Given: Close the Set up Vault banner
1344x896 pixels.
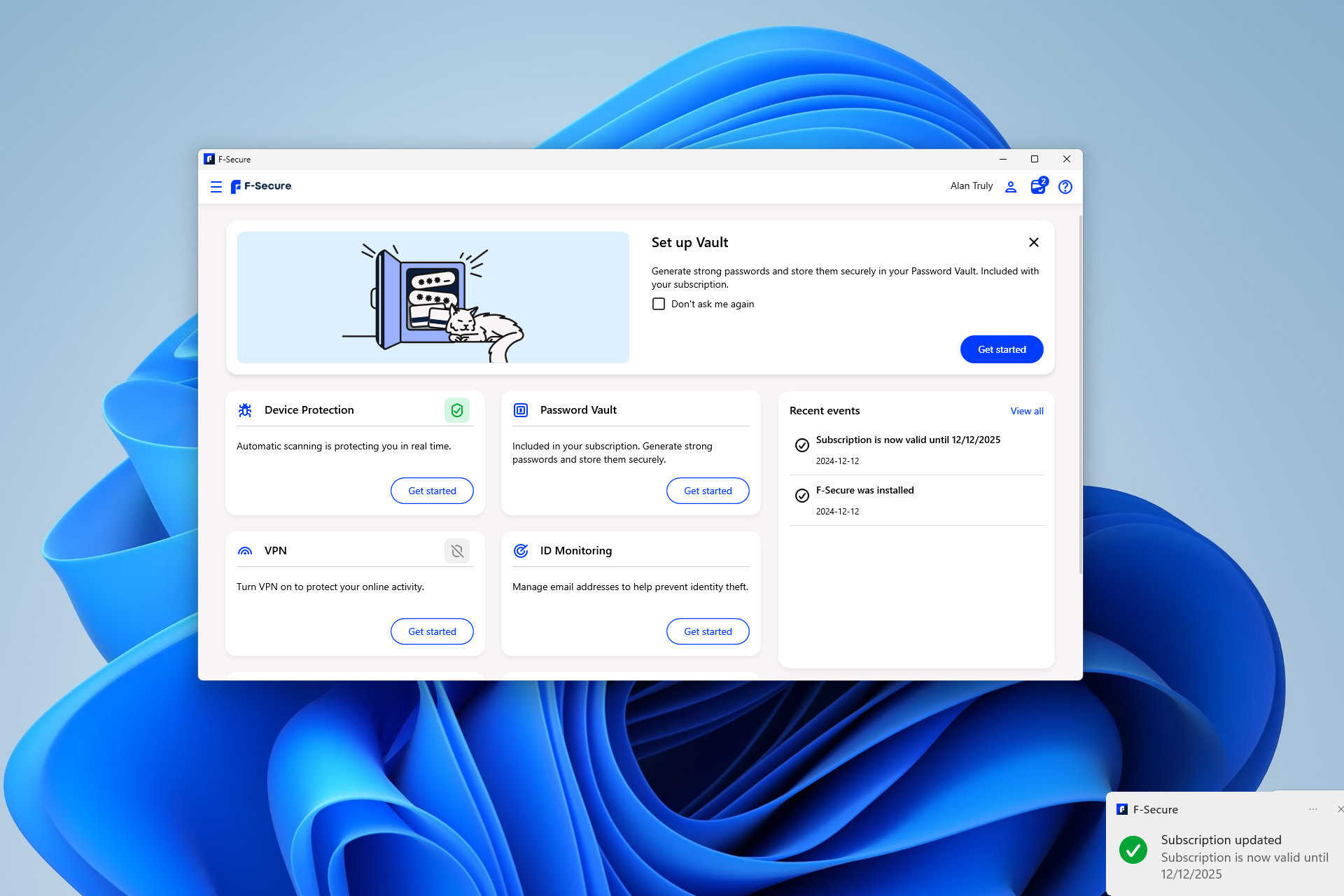Looking at the screenshot, I should coord(1033,242).
